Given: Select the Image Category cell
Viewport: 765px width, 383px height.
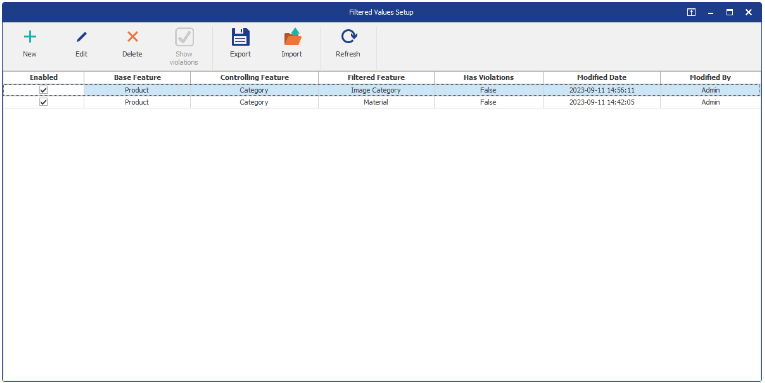Looking at the screenshot, I should click(x=376, y=90).
